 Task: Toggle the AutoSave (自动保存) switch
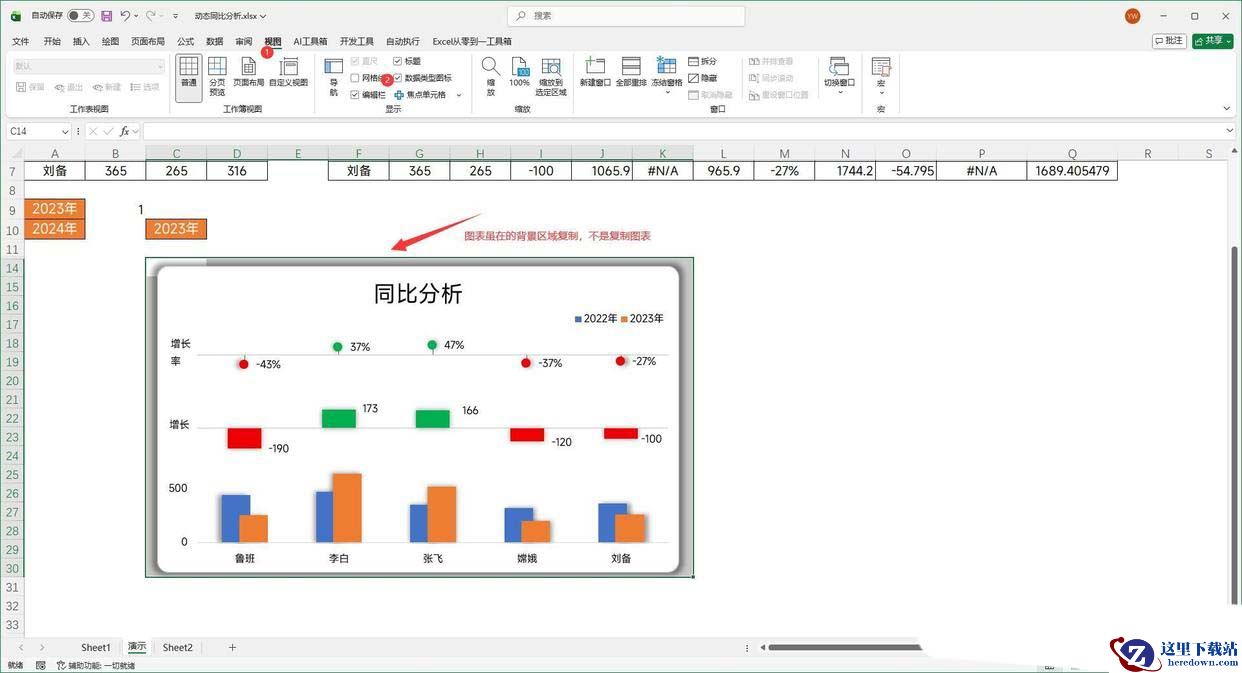80,16
